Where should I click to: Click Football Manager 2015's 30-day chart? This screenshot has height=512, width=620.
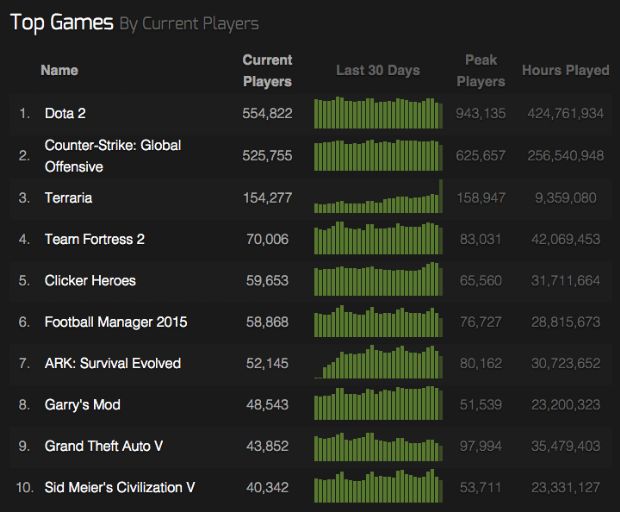click(378, 321)
